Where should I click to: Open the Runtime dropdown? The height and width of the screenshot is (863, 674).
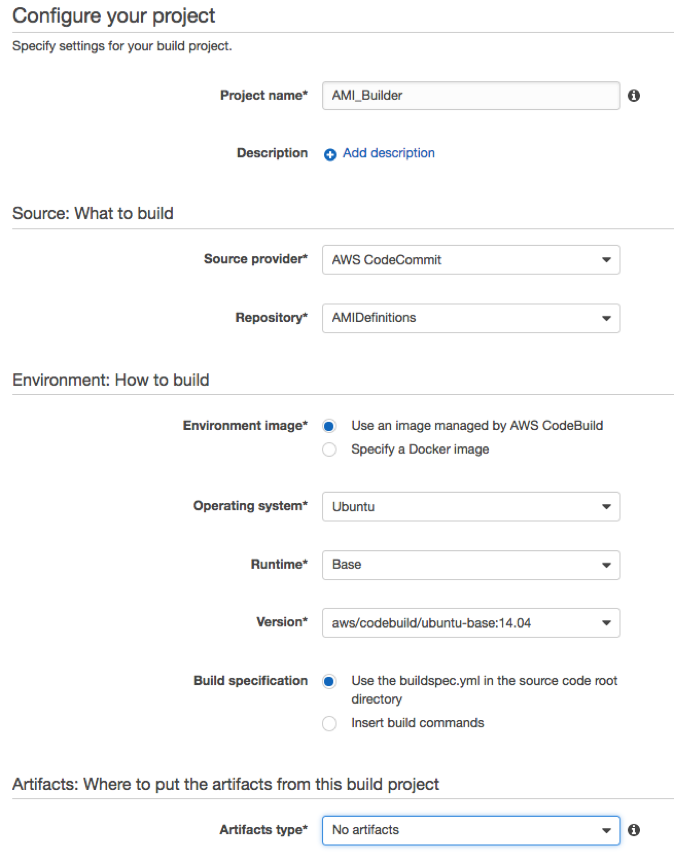(607, 564)
